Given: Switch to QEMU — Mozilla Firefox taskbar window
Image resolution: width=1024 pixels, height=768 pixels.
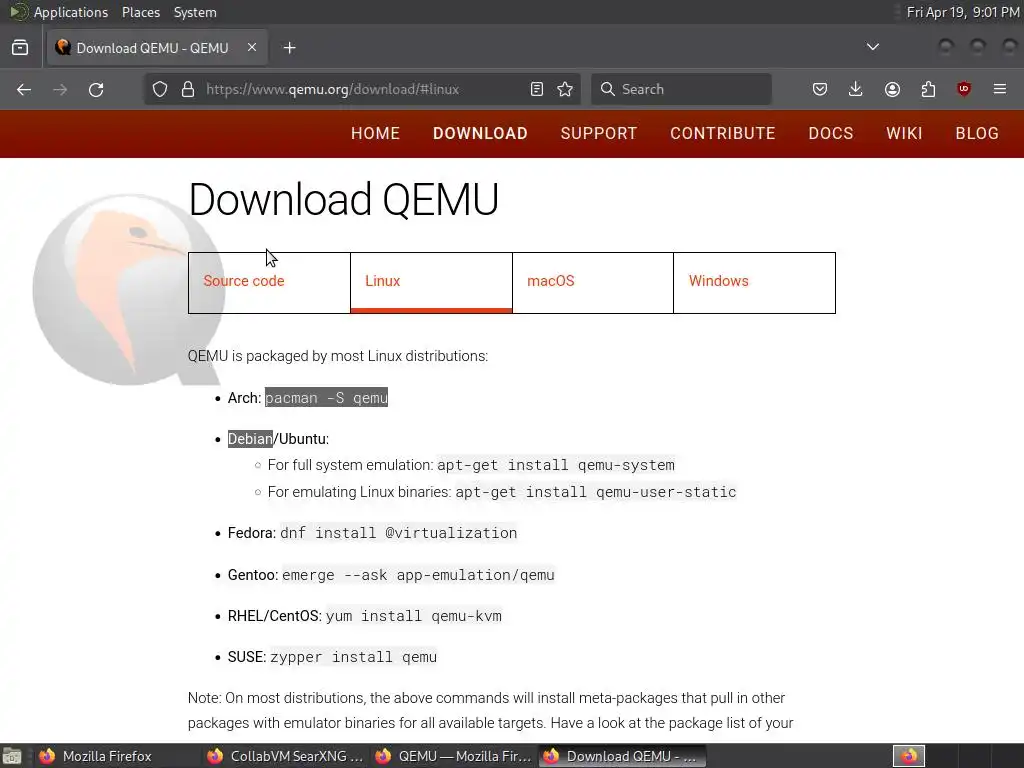Looking at the screenshot, I should 453,756.
